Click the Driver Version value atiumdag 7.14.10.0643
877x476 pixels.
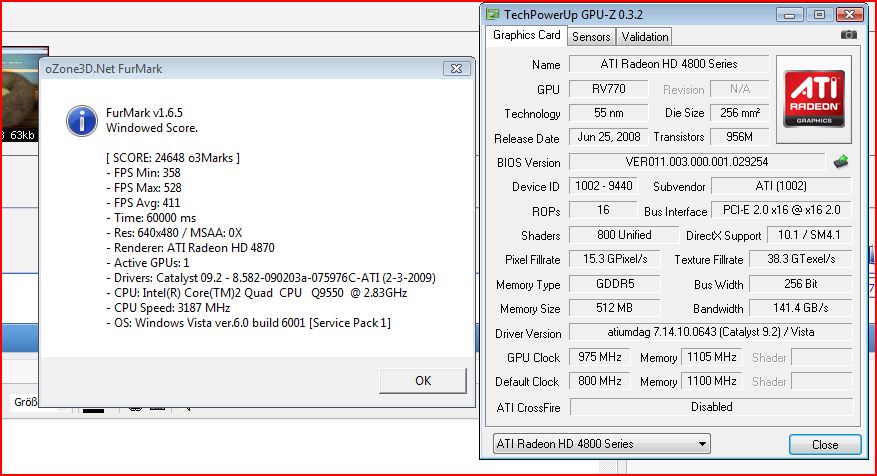(x=710, y=332)
